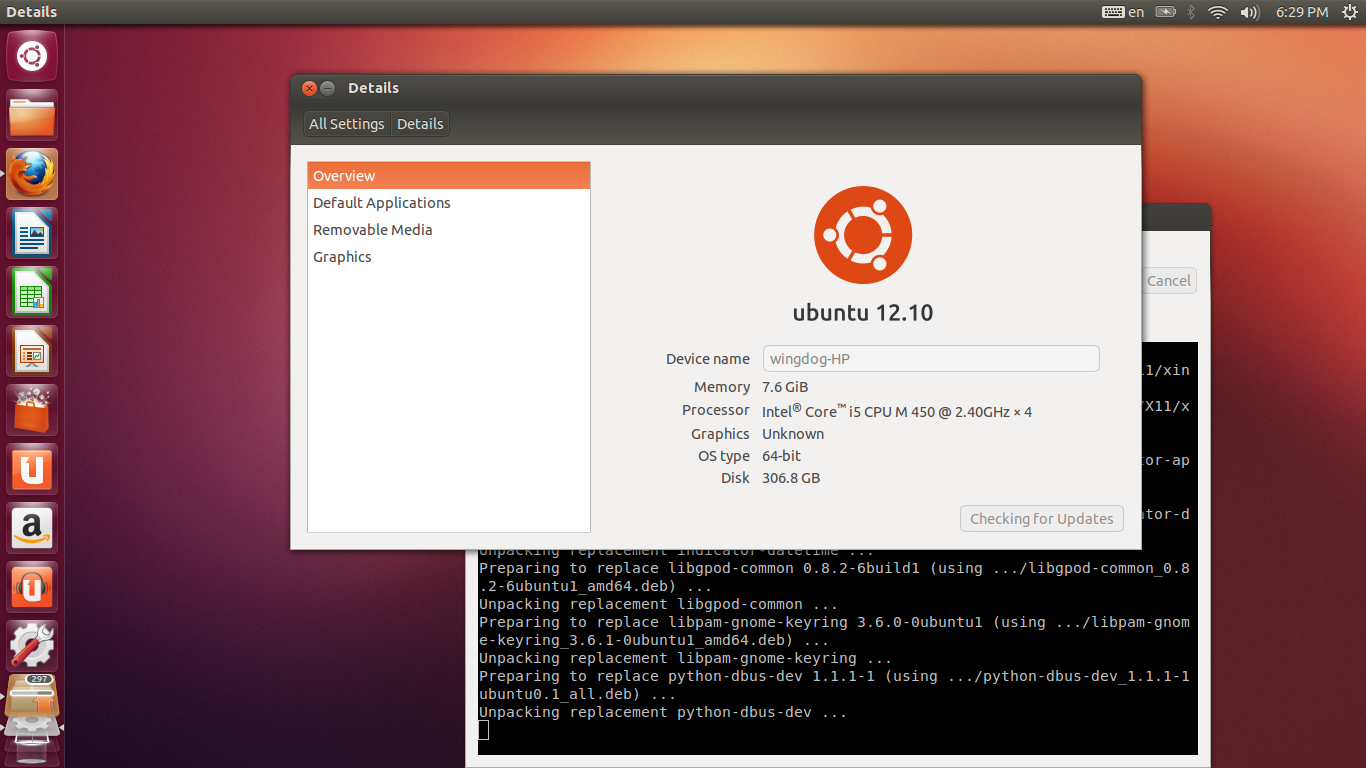
Task: Close the Details window
Action: pyautogui.click(x=309, y=88)
